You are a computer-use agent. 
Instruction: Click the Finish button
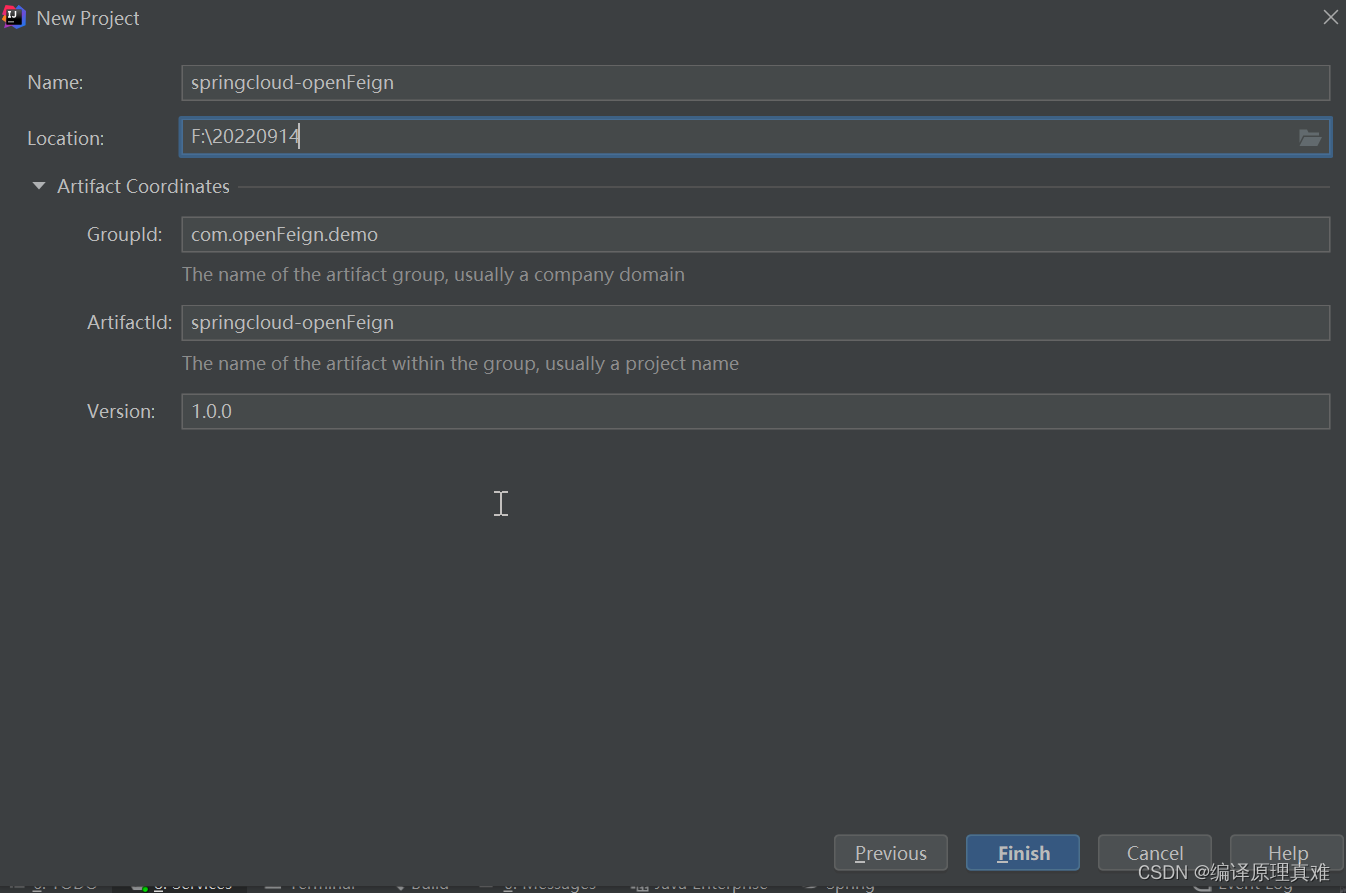click(x=1022, y=853)
